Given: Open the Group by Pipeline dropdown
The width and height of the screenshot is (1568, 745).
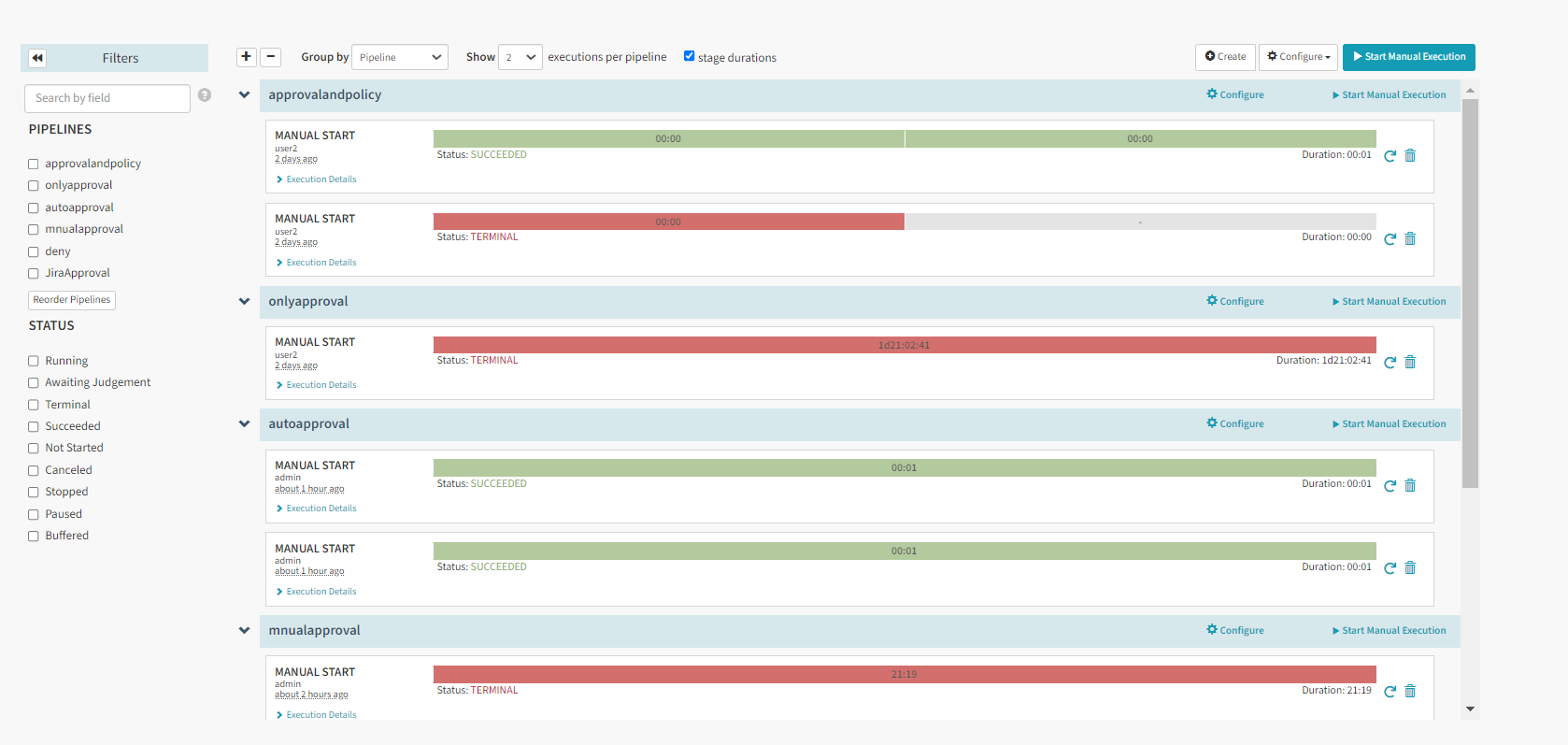Looking at the screenshot, I should [x=399, y=57].
